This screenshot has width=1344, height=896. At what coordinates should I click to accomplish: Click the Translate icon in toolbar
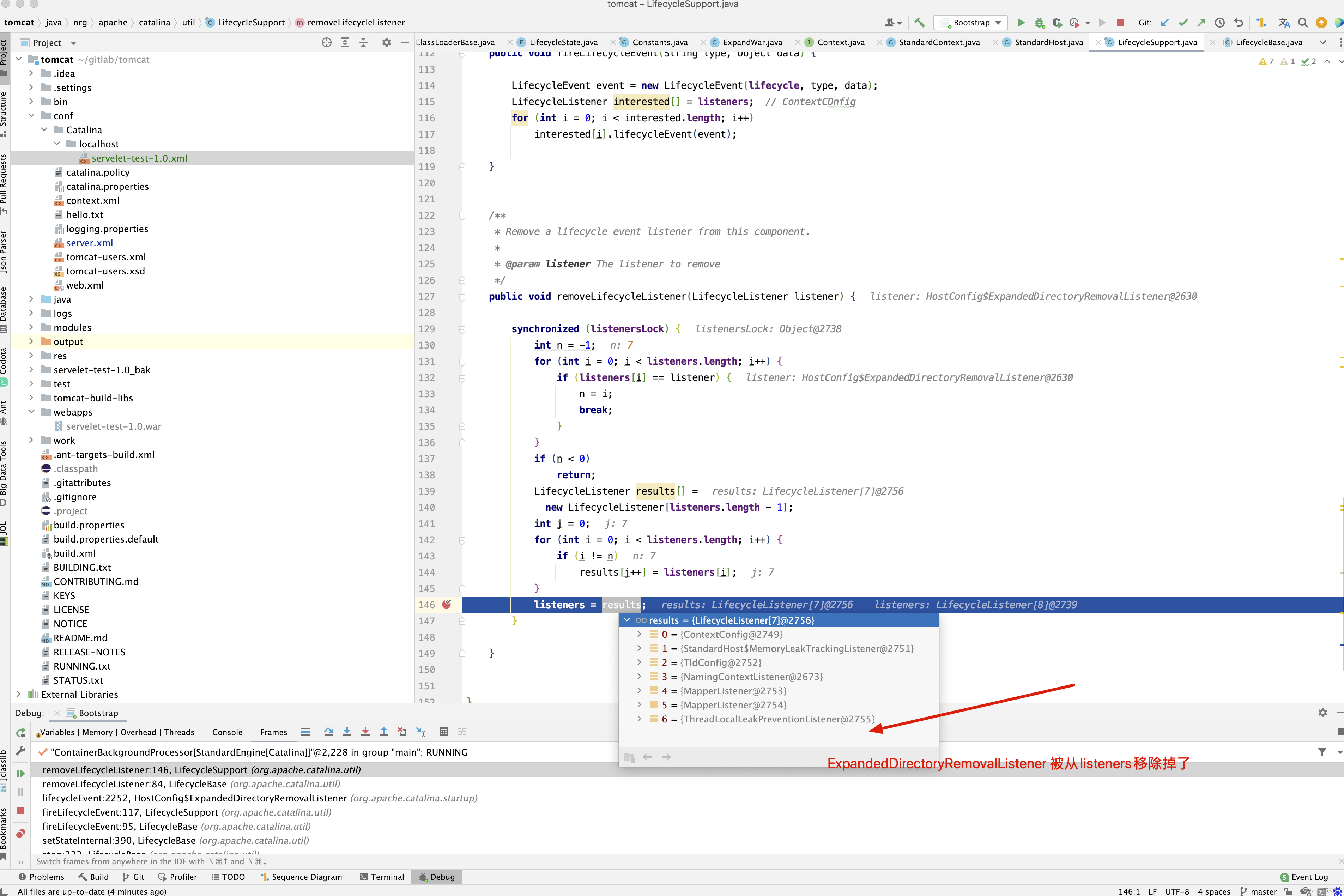point(1284,23)
